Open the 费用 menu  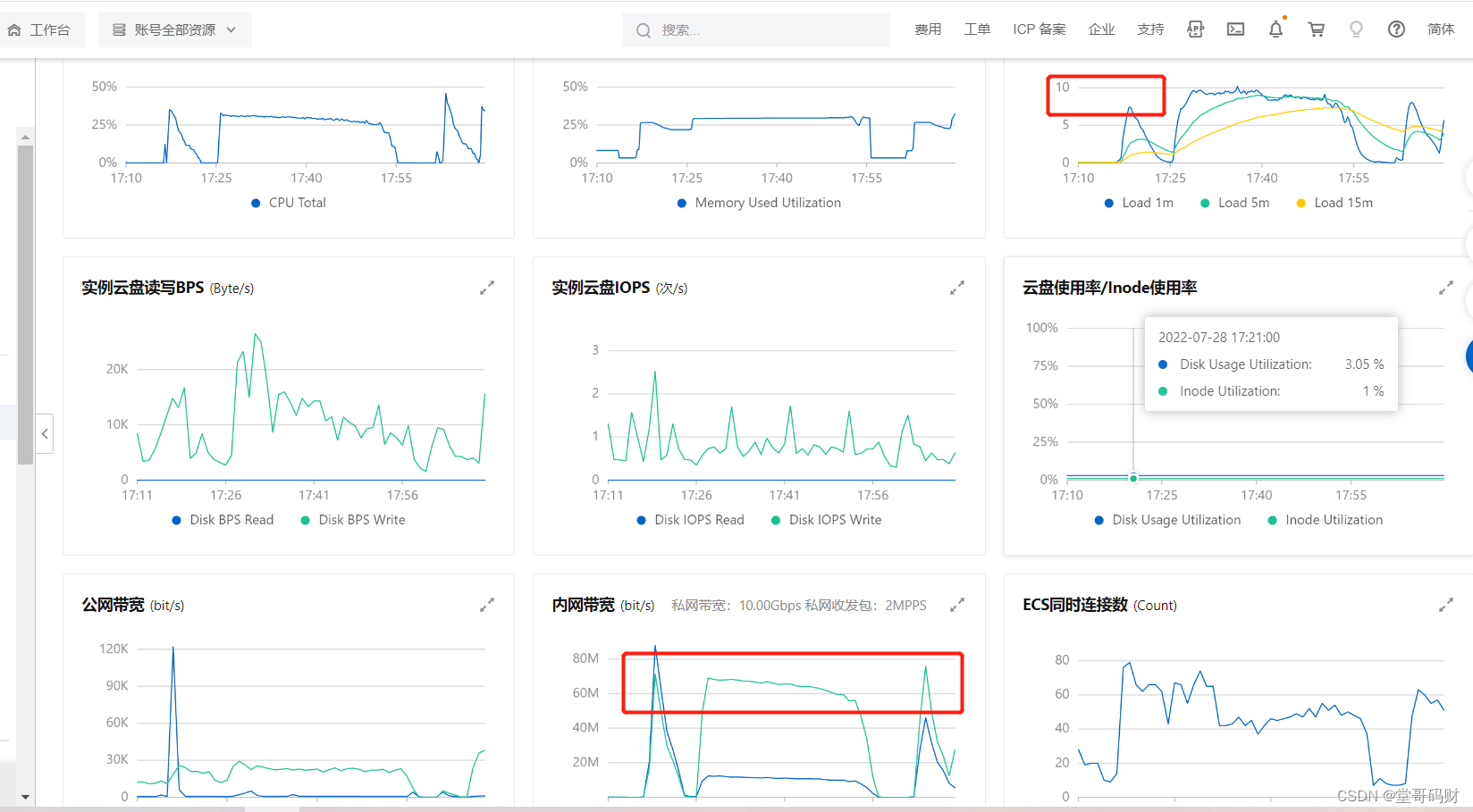pos(928,29)
